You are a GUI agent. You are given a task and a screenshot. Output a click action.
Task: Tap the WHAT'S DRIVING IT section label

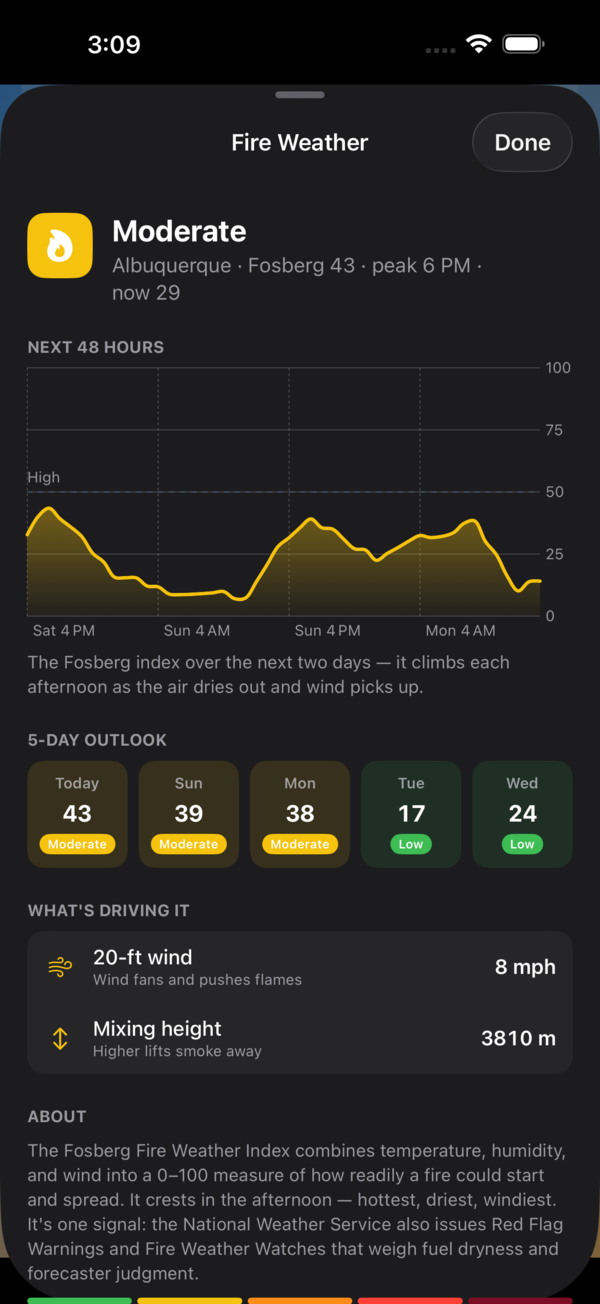pos(108,911)
